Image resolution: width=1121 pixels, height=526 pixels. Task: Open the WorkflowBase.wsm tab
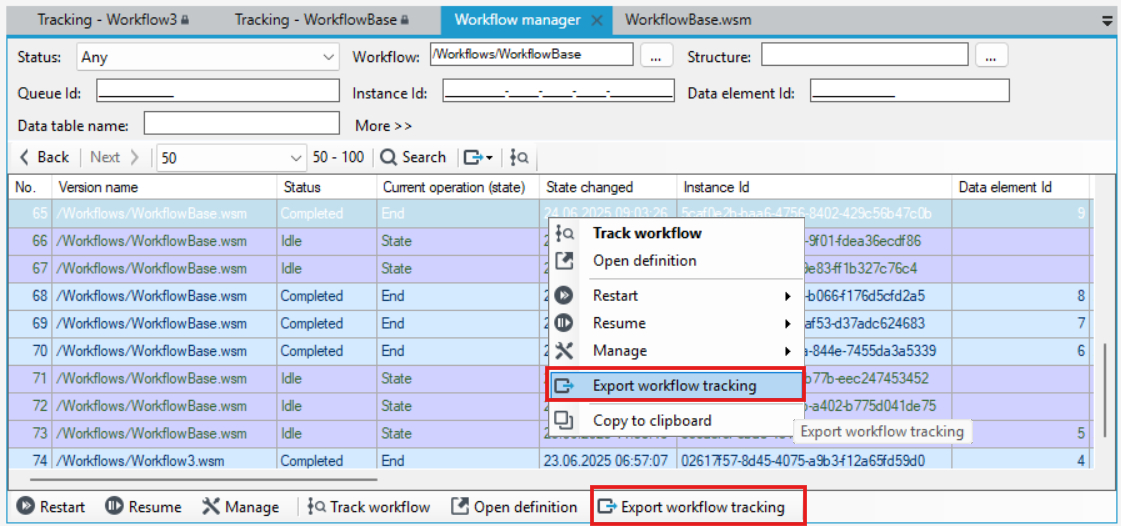pyautogui.click(x=688, y=19)
